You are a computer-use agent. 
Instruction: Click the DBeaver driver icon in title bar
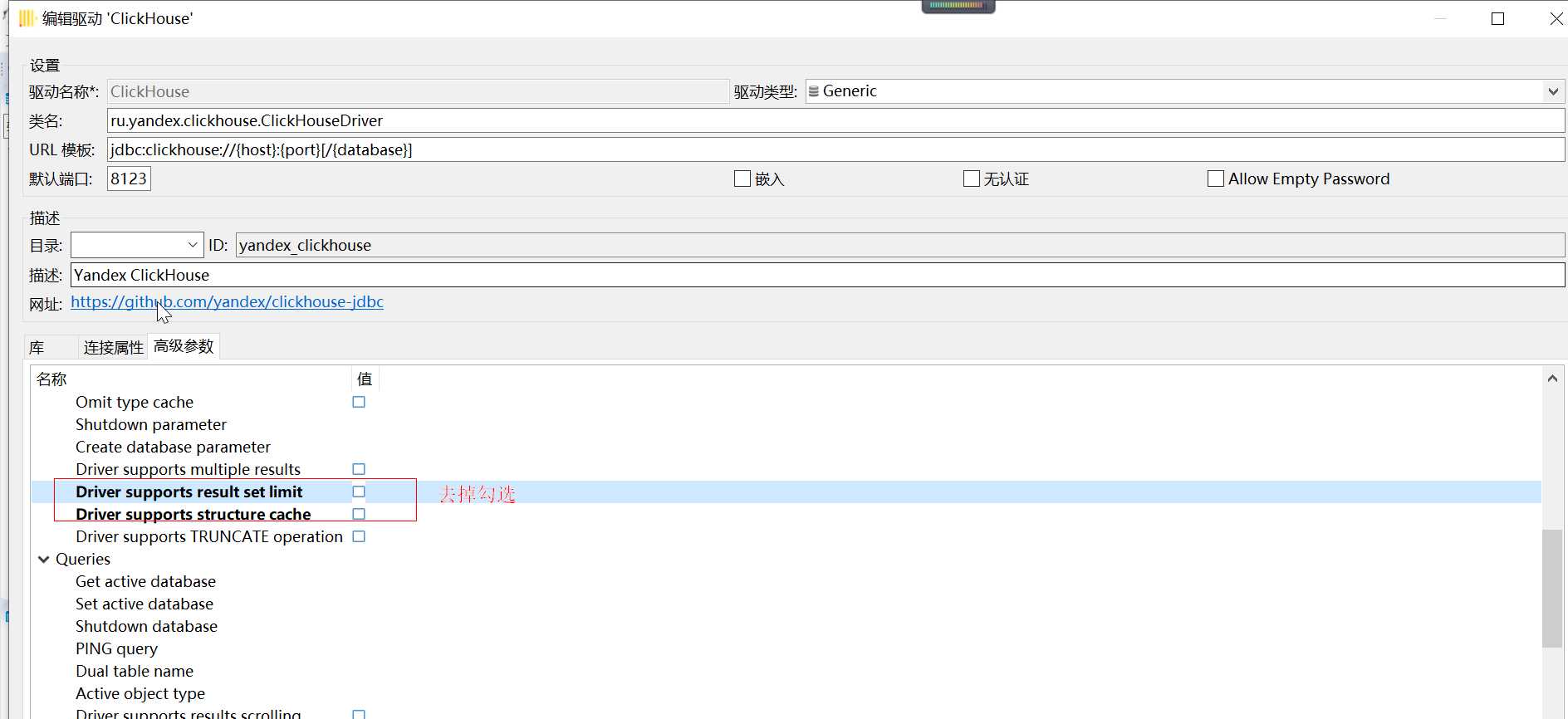coord(27,18)
